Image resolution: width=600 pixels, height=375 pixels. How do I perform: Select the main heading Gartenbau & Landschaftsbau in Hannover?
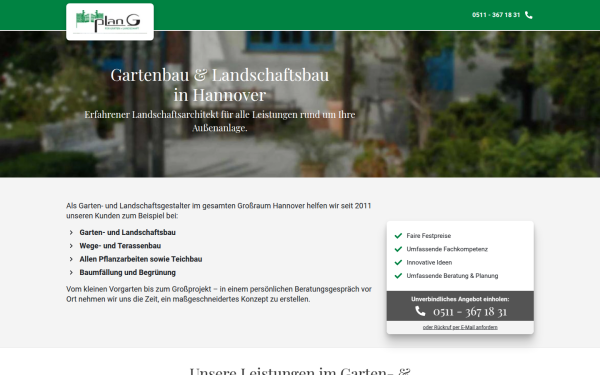tap(220, 85)
